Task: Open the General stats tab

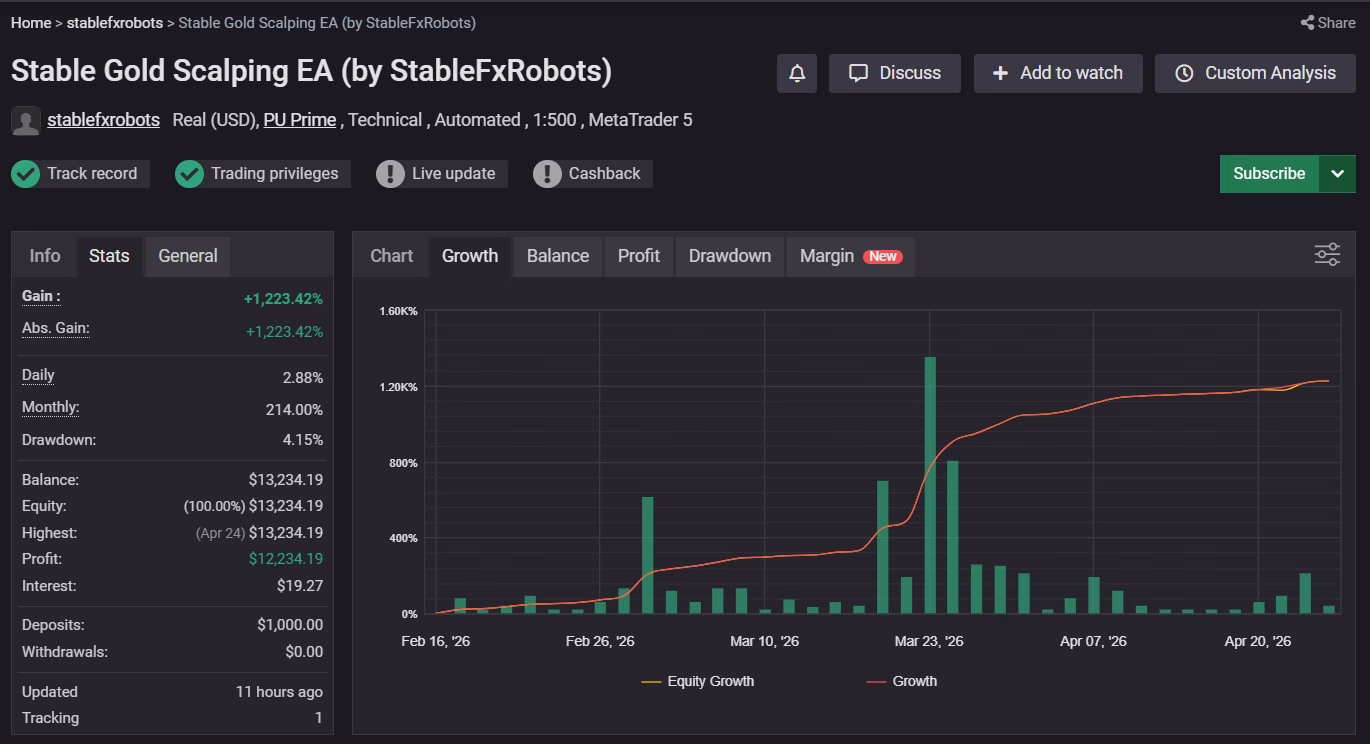Action: (x=188, y=256)
